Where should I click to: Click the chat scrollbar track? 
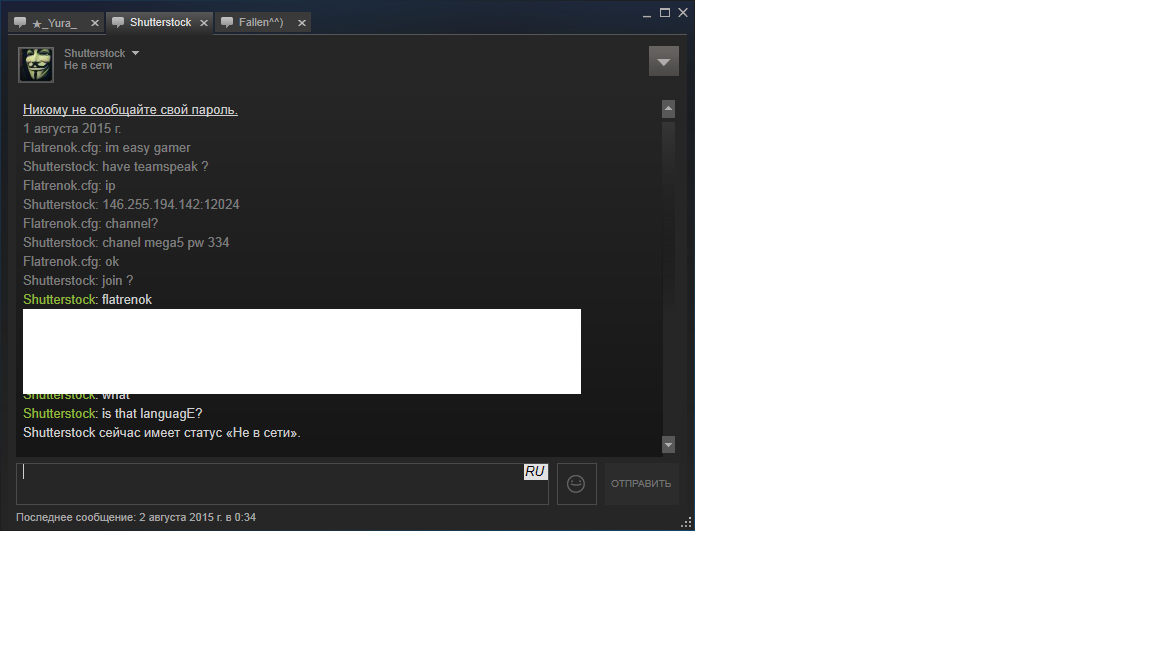669,277
